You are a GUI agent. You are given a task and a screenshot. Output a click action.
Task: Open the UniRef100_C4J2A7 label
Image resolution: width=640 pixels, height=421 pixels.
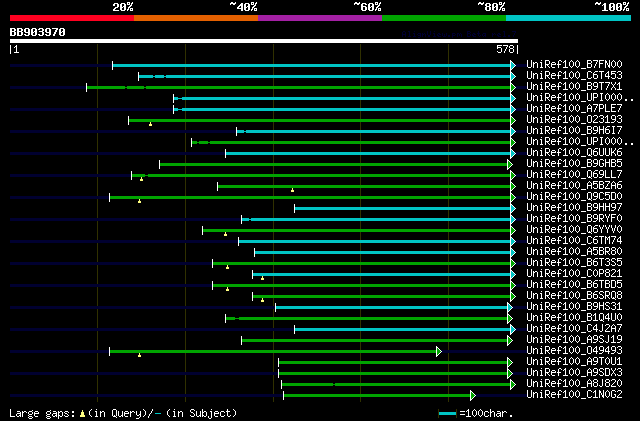click(574, 329)
